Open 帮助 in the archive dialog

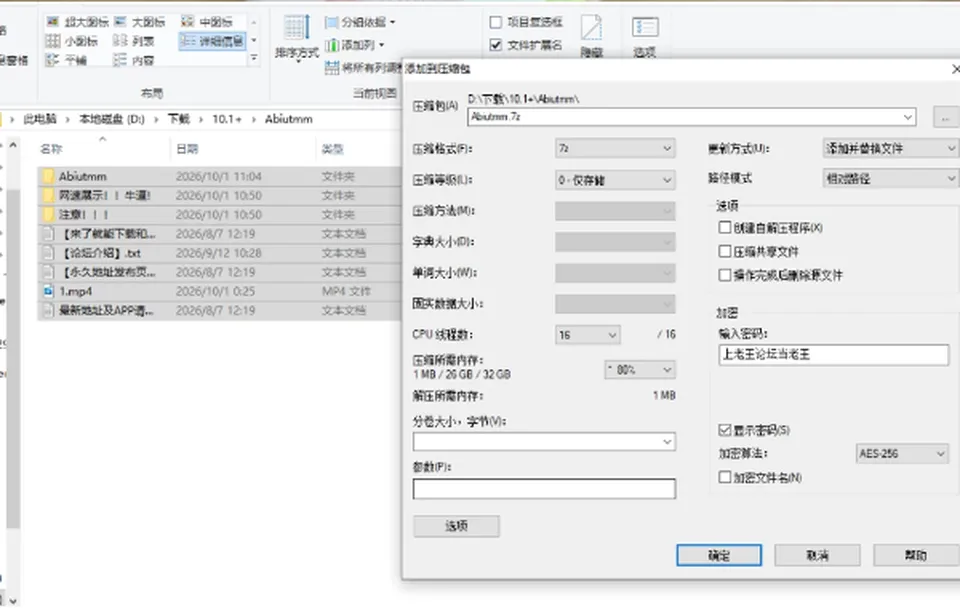[916, 555]
